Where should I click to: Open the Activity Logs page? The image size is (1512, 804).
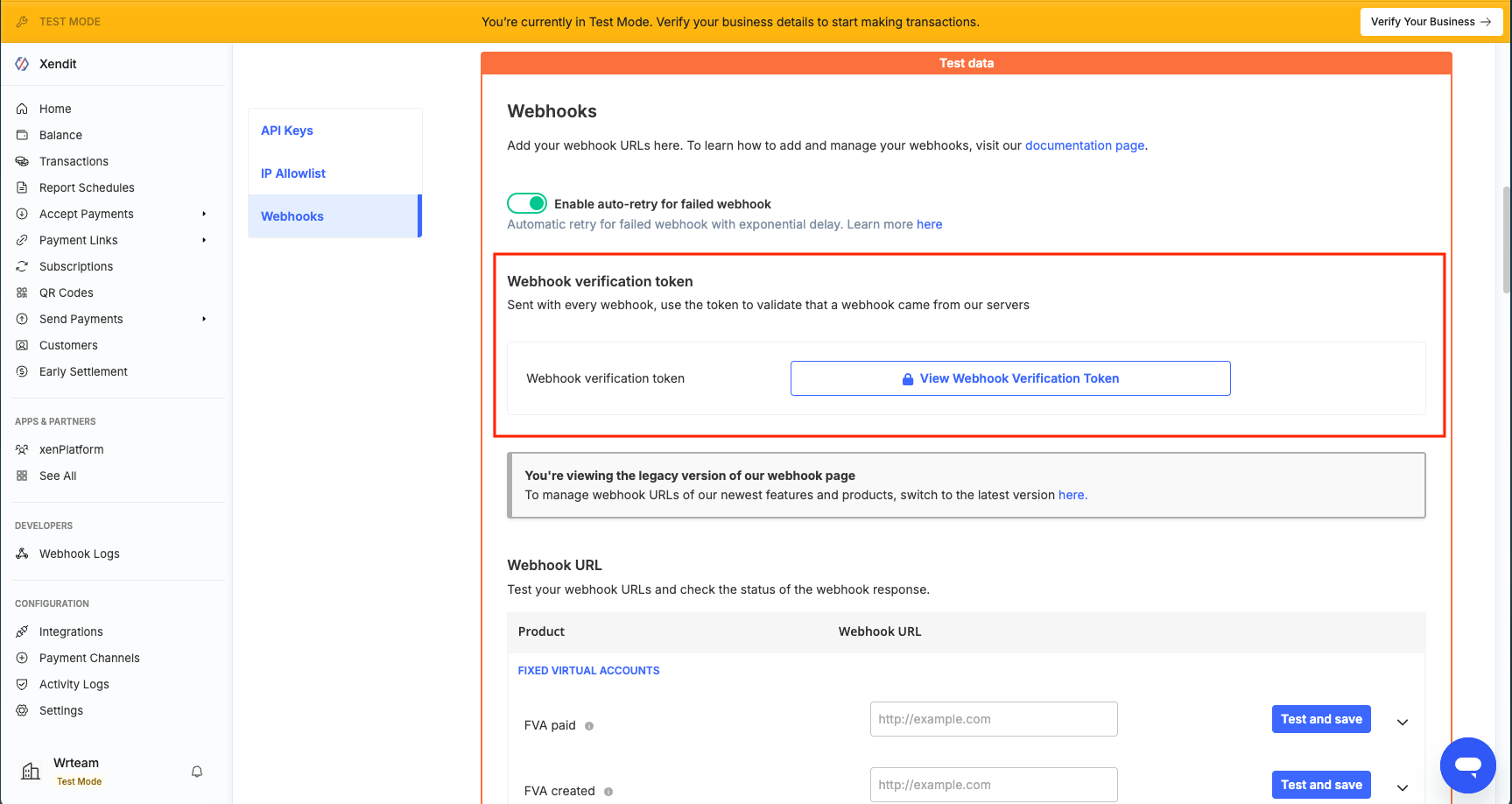click(x=74, y=684)
